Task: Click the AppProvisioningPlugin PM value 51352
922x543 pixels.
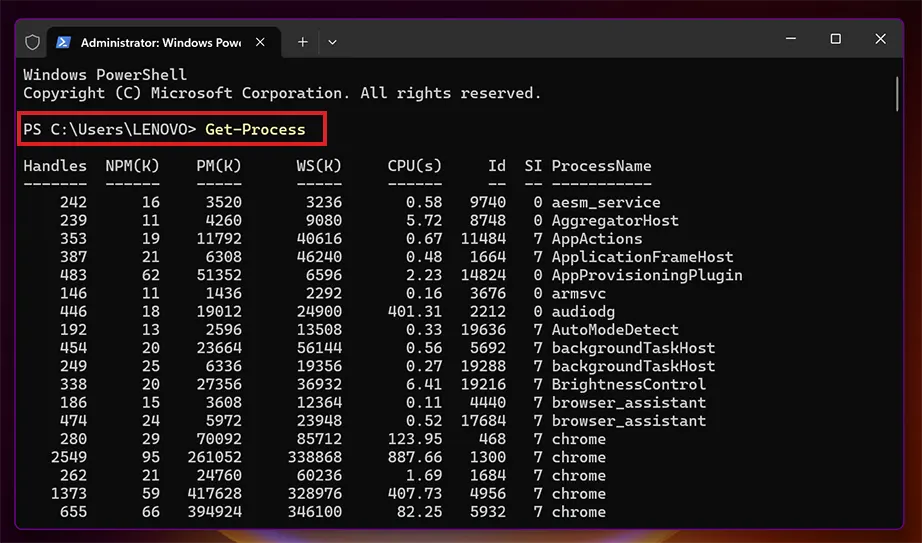Action: pyautogui.click(x=219, y=275)
